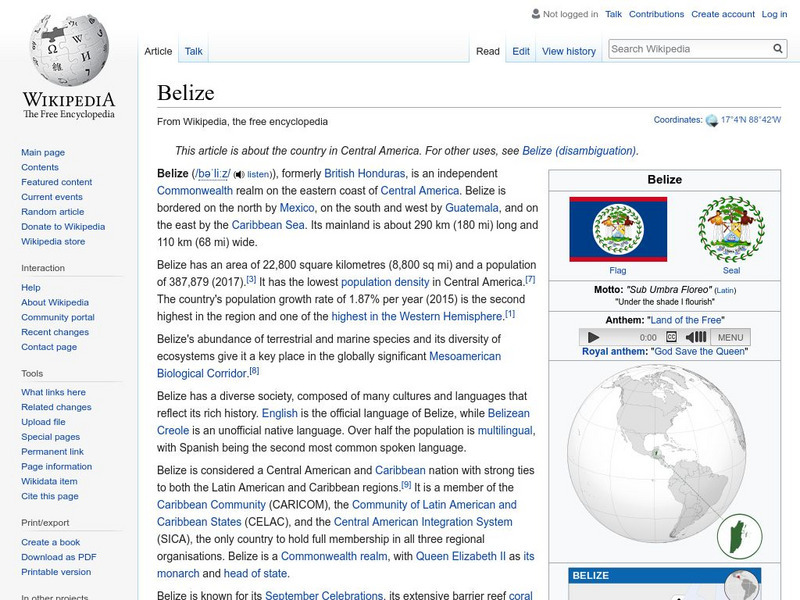800x600 pixels.
Task: Play the Land of the Free anthem
Action: (x=593, y=337)
